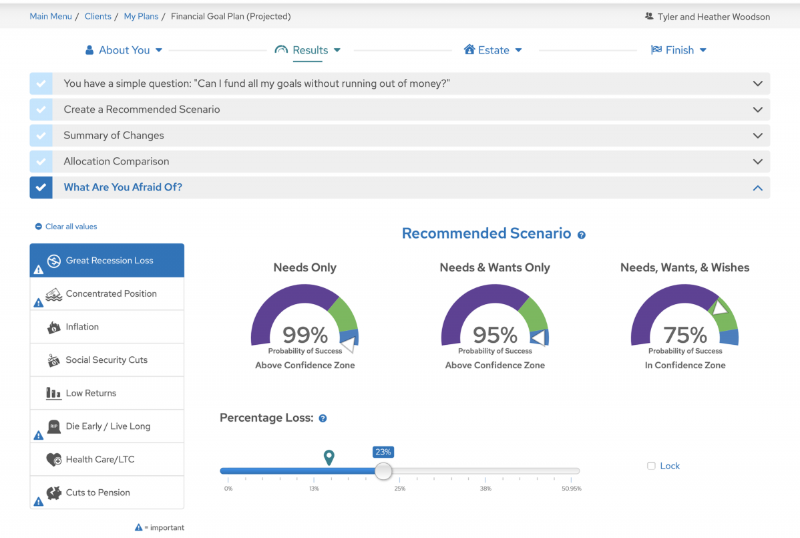
Task: Expand the Create a Recommended Scenario section
Action: [x=757, y=110]
